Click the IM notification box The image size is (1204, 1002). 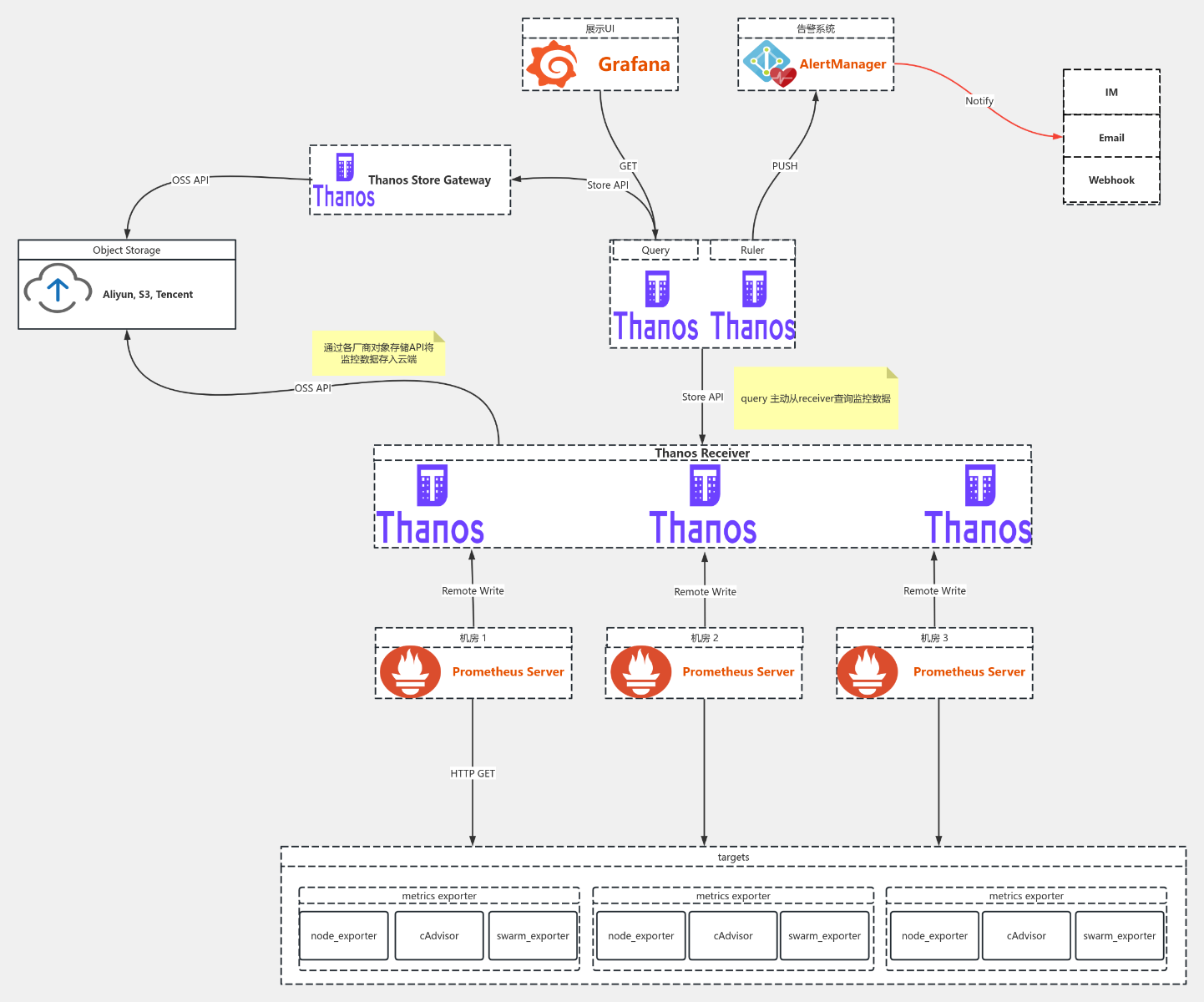(x=1110, y=92)
